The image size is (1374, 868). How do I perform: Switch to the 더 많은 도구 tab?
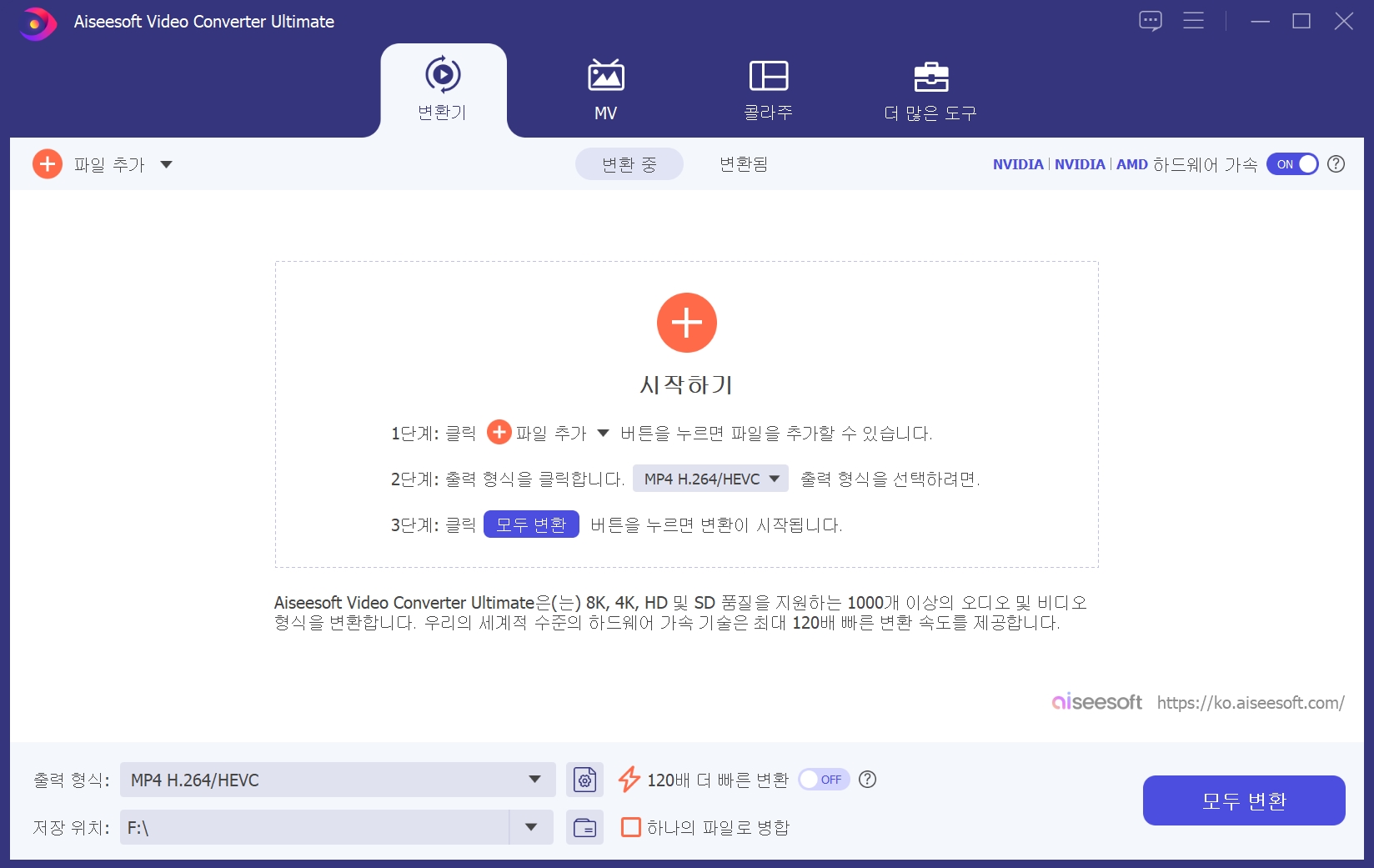(930, 90)
